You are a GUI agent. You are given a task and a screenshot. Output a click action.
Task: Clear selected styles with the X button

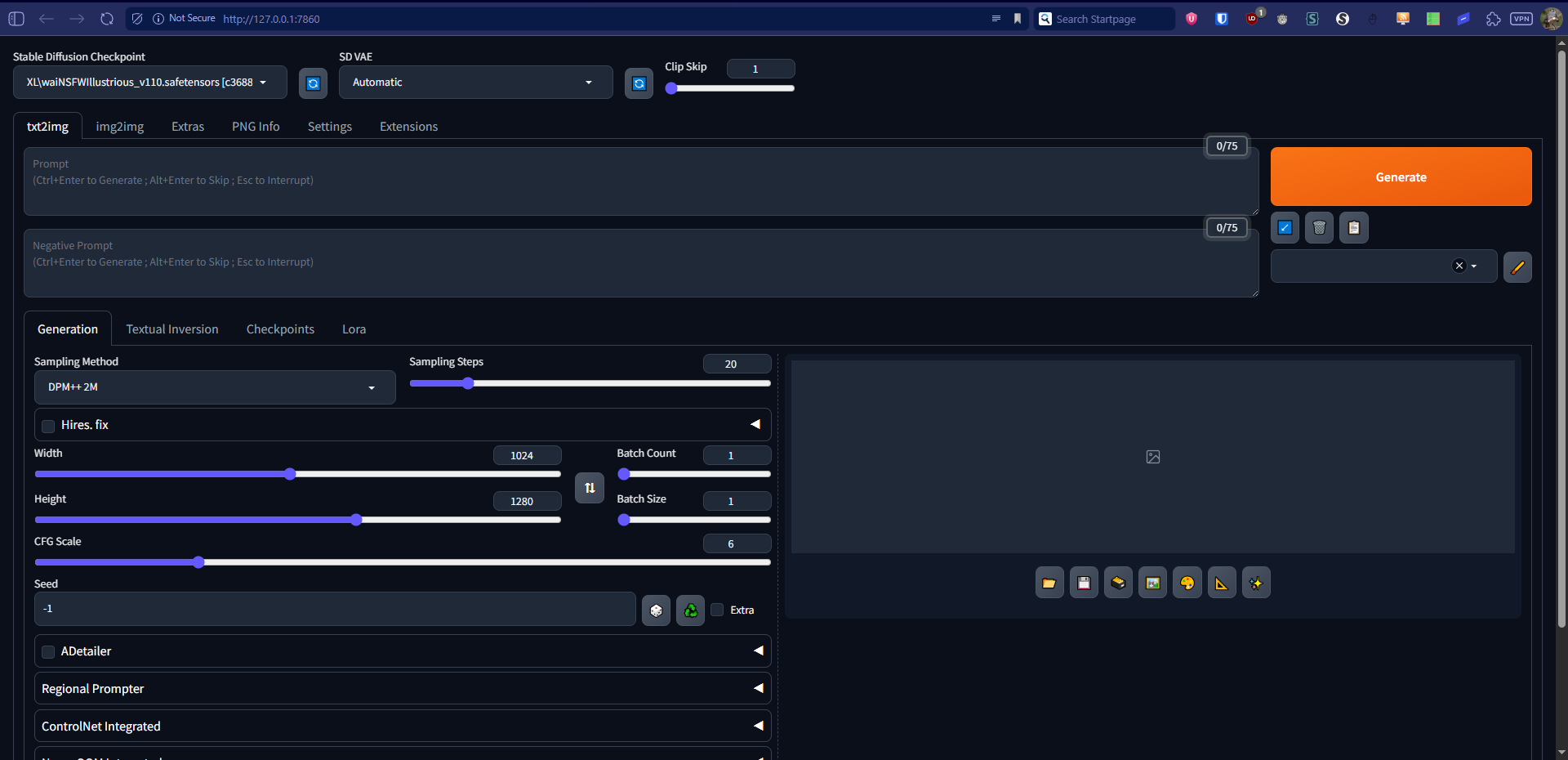[x=1459, y=266]
